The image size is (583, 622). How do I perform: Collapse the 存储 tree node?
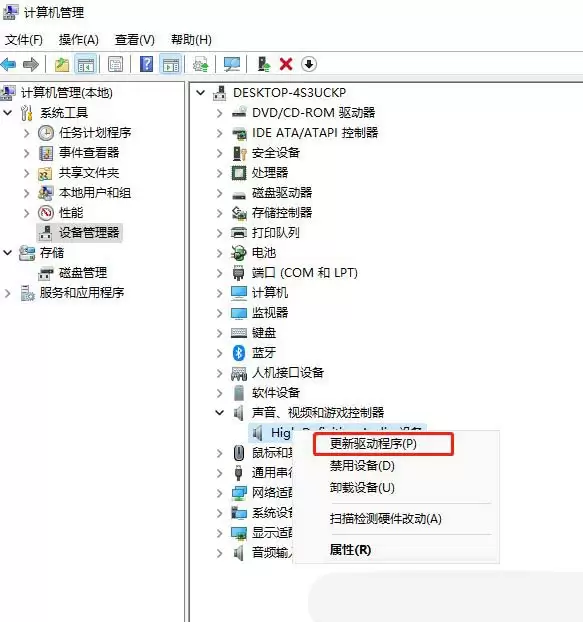(8, 253)
